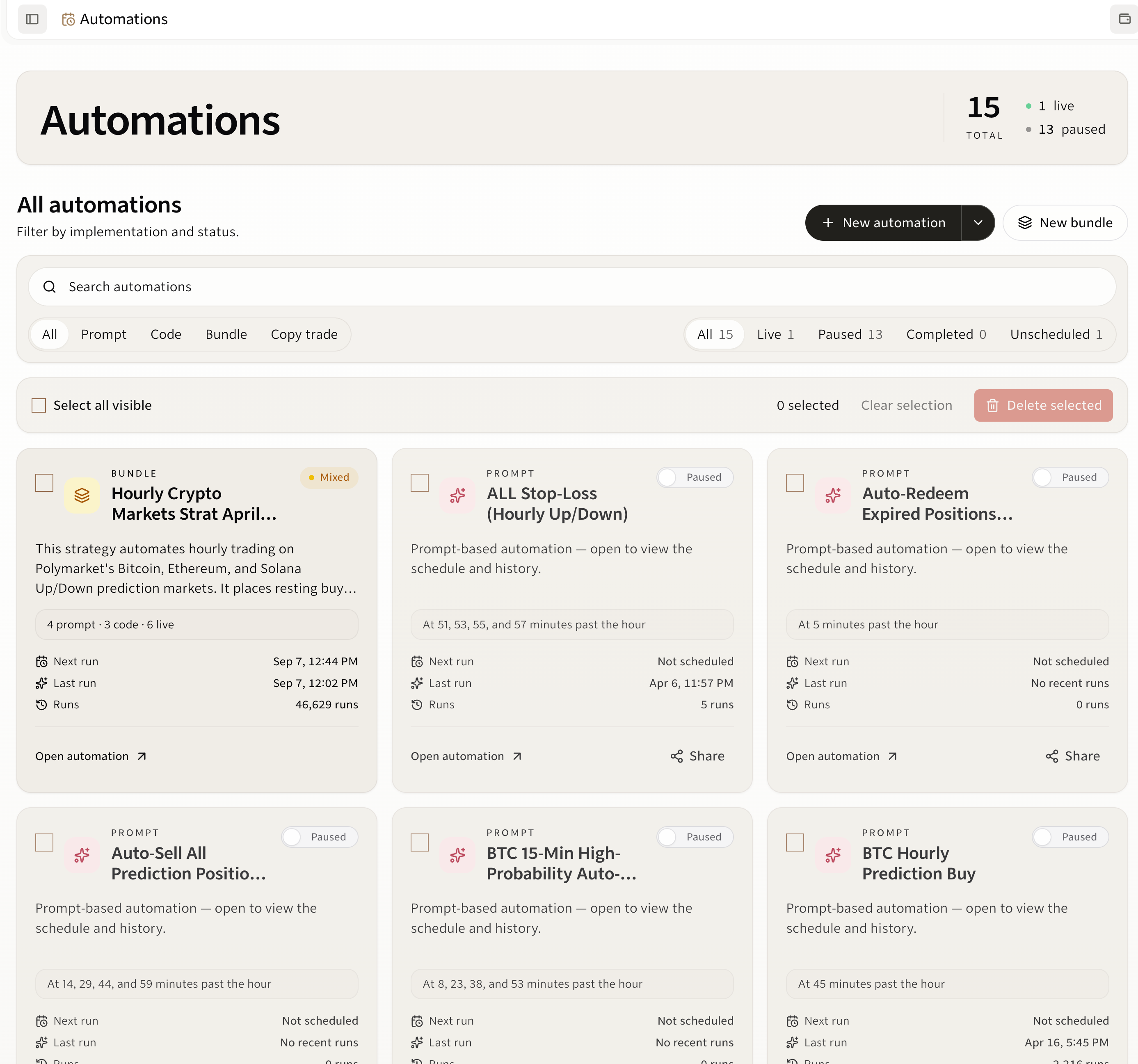Click Runs history icon on Auto-Redeem card
The width and height of the screenshot is (1138, 1064).
pyautogui.click(x=792, y=705)
